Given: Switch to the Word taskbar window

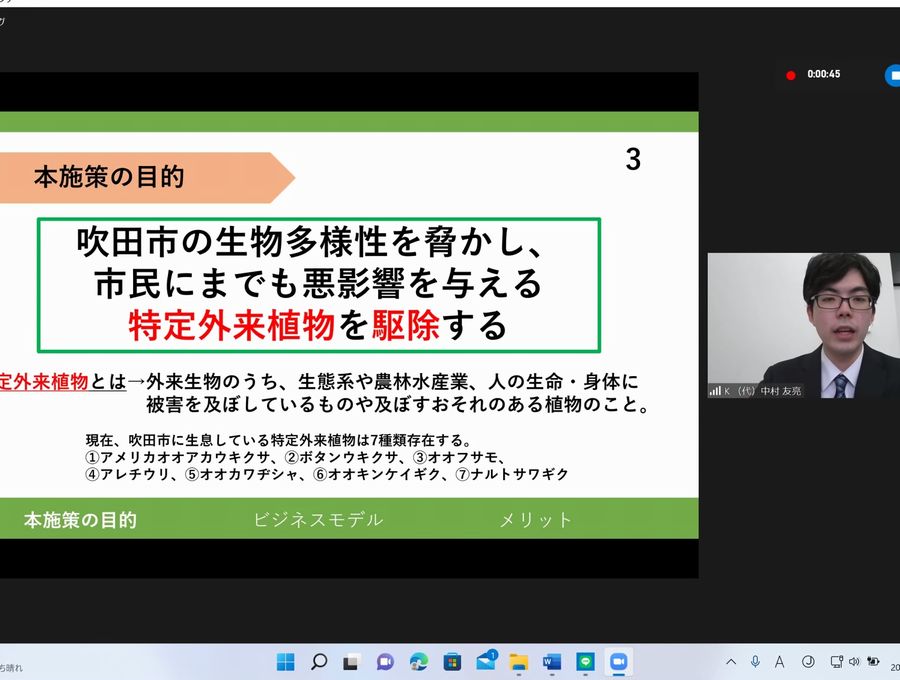Looking at the screenshot, I should (552, 662).
